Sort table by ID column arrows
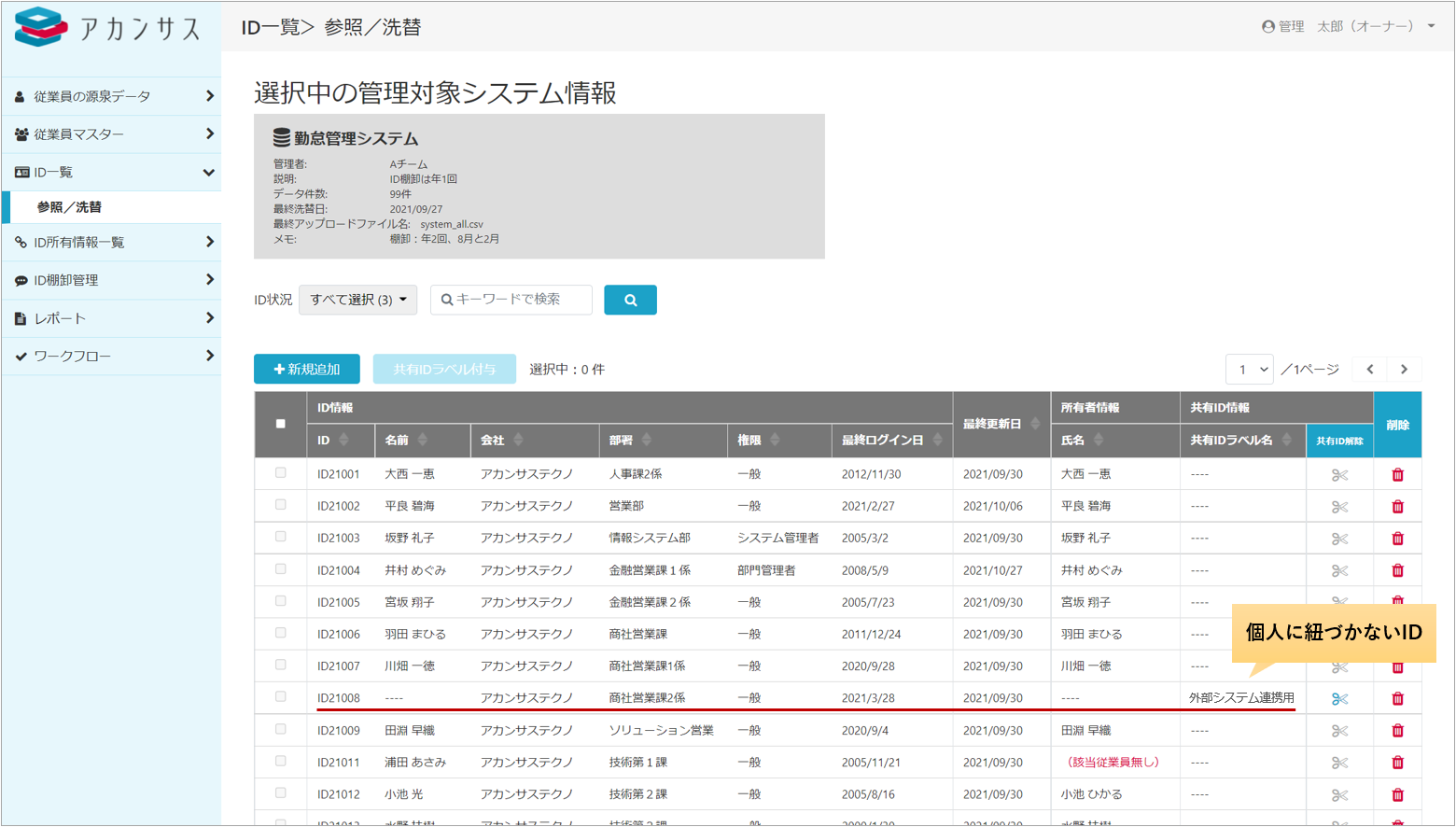 pos(343,440)
